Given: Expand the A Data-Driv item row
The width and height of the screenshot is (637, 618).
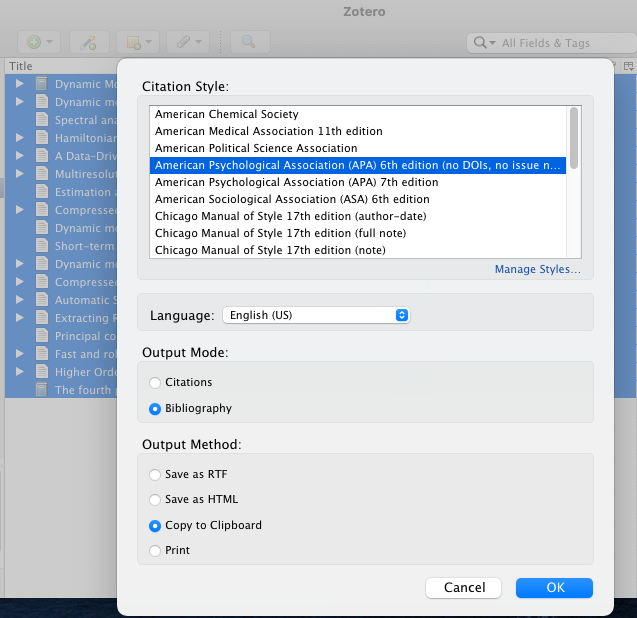Looking at the screenshot, I should [x=20, y=156].
